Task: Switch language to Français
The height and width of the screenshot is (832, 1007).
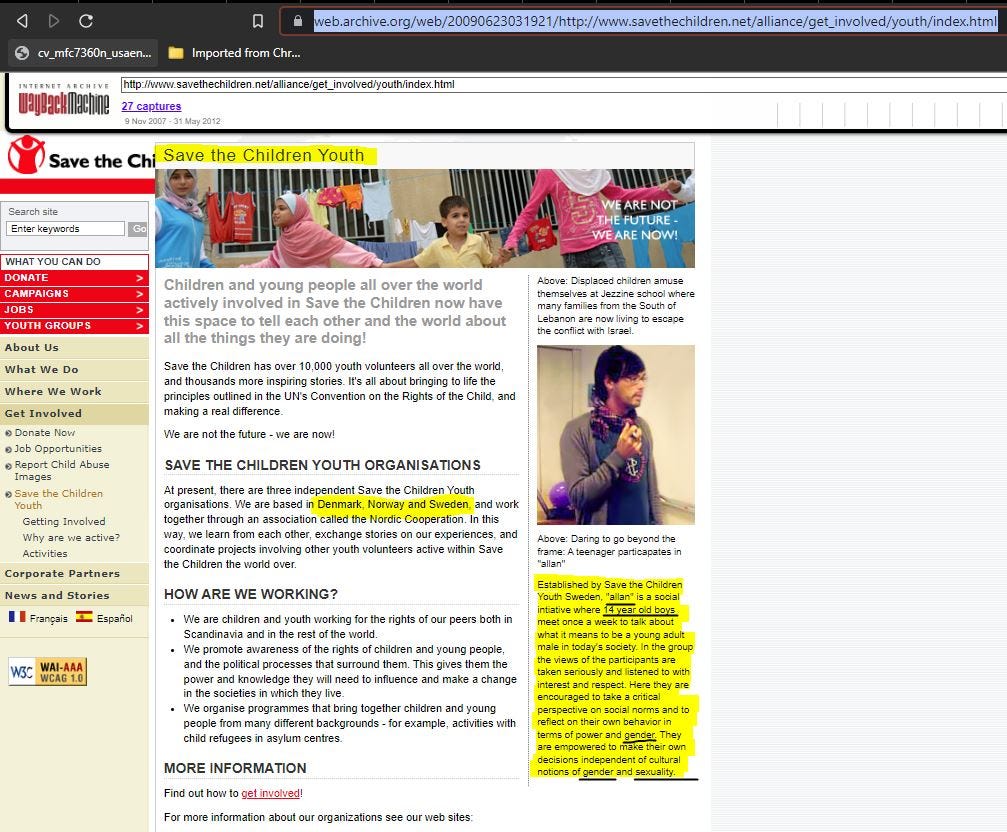Action: point(48,619)
